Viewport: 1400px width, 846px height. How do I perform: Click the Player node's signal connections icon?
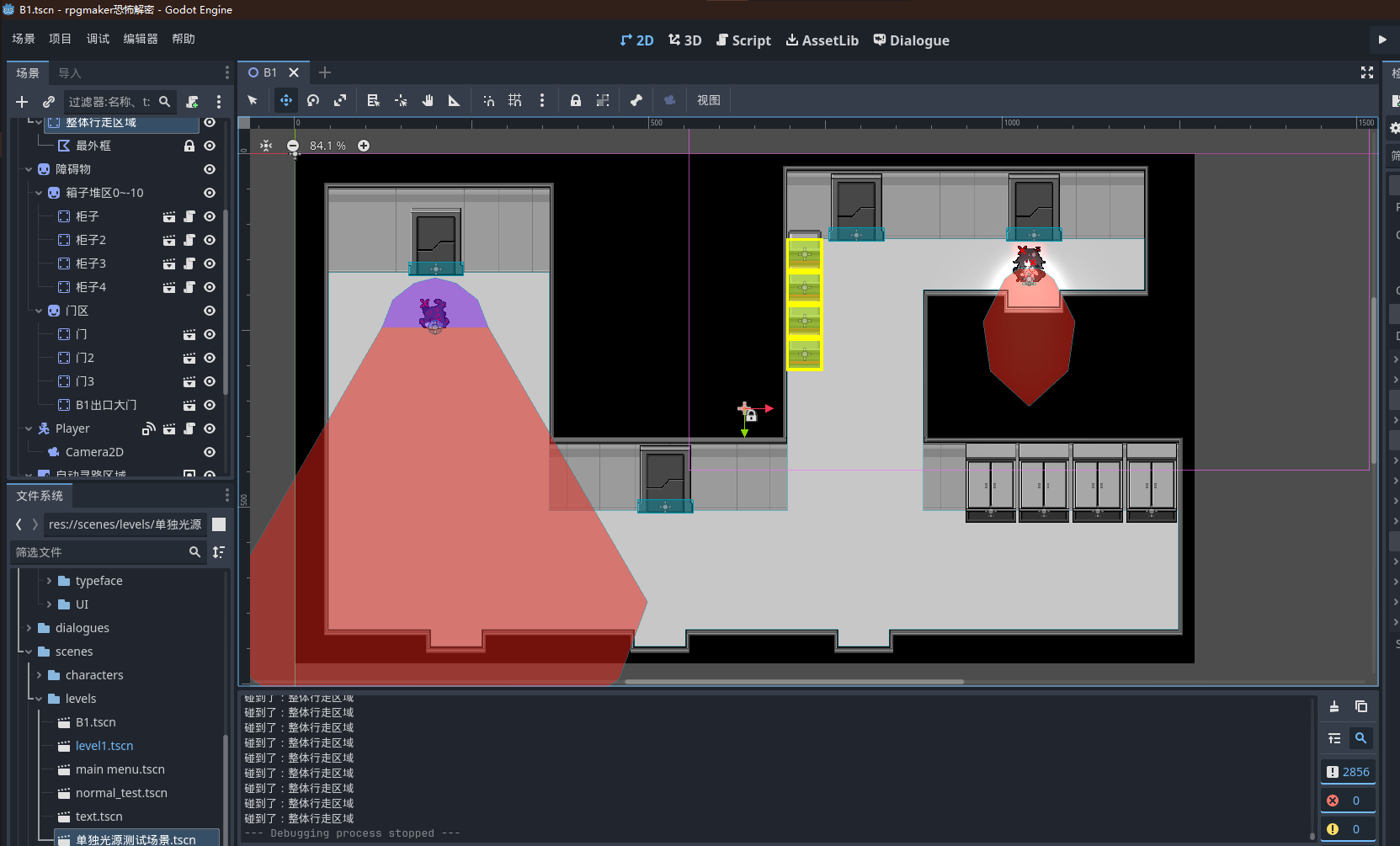pyautogui.click(x=149, y=428)
